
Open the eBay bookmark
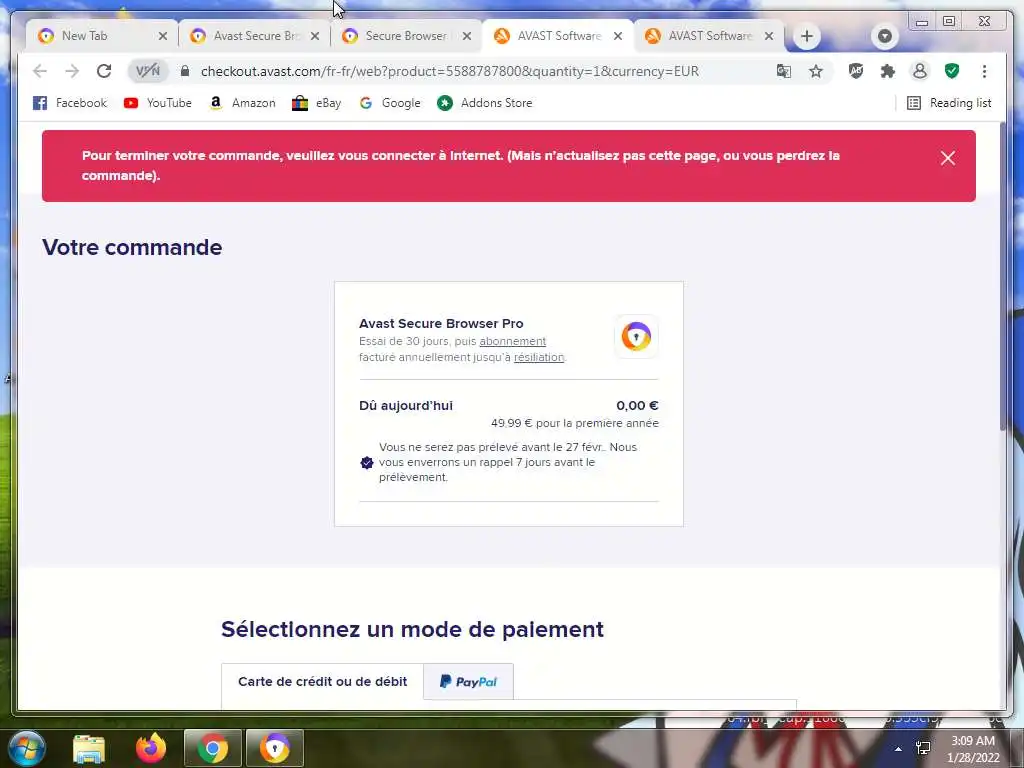tap(317, 103)
